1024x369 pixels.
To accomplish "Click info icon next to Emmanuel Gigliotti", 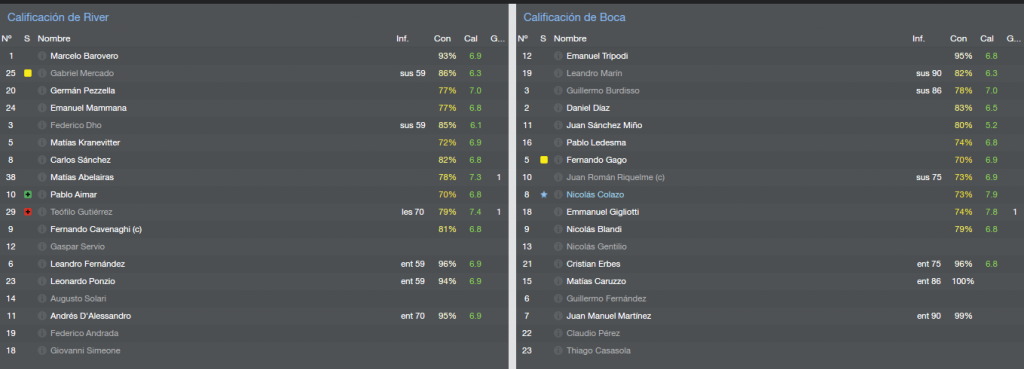I will click(x=558, y=212).
